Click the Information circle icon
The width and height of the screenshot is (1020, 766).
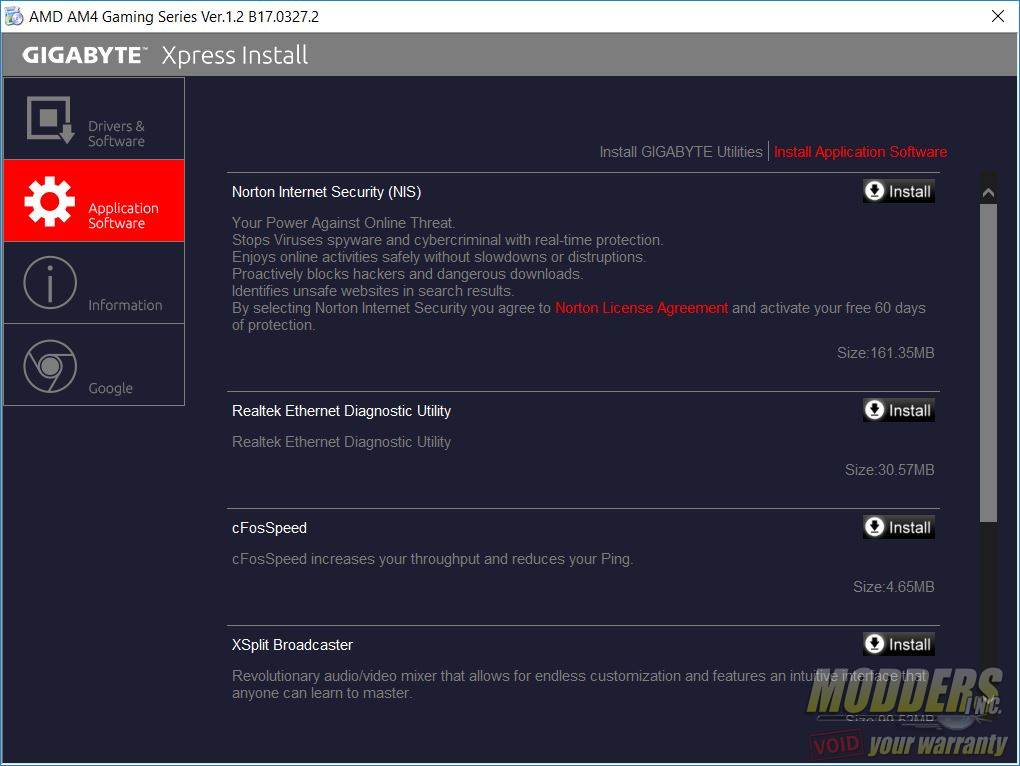[50, 283]
